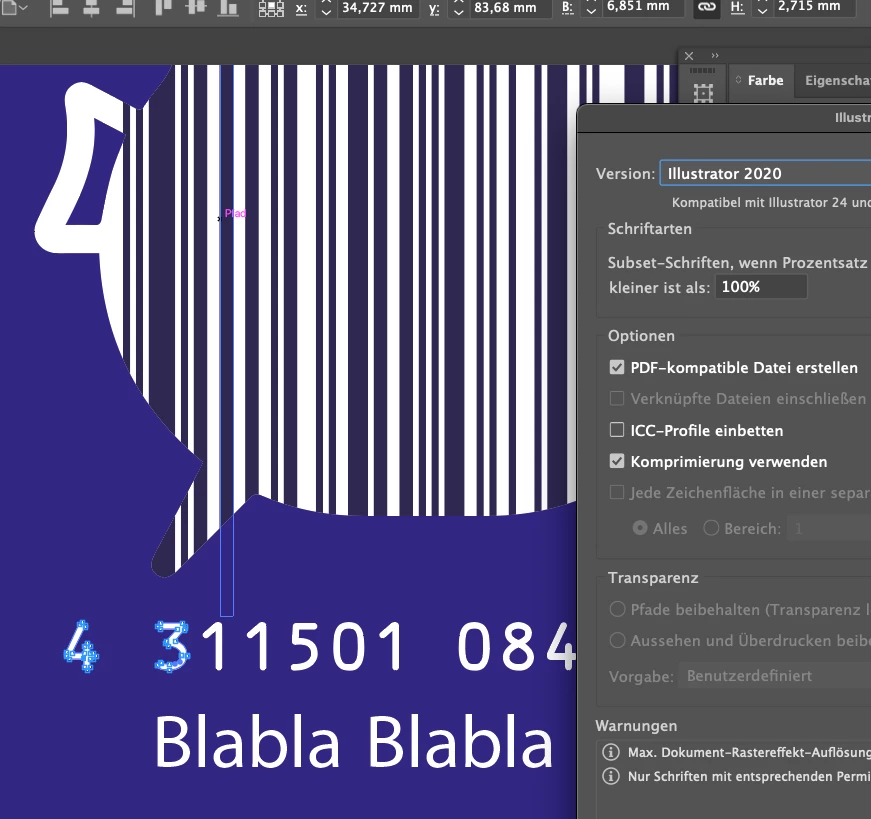Click Verknüpfte Dateien einschließen checkbox
The width and height of the screenshot is (871, 819).
click(617, 398)
